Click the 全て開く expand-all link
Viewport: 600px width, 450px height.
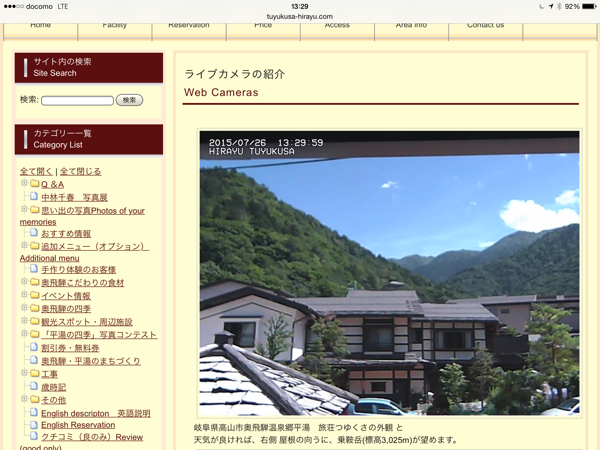click(37, 171)
